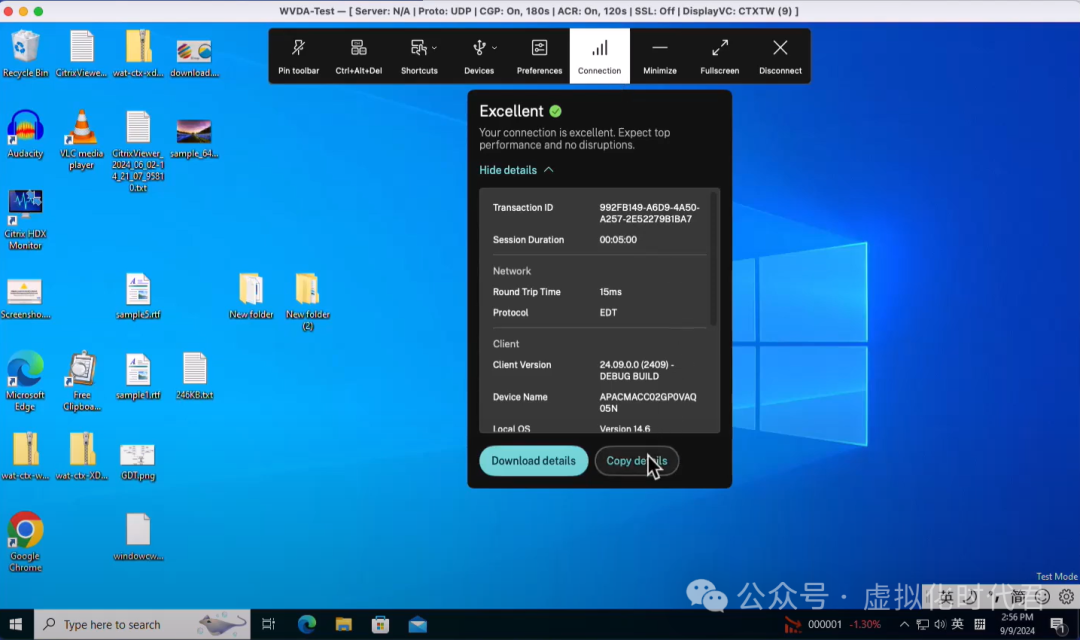Select the Audacity desktop shortcut
The image size is (1080, 640).
(25, 134)
